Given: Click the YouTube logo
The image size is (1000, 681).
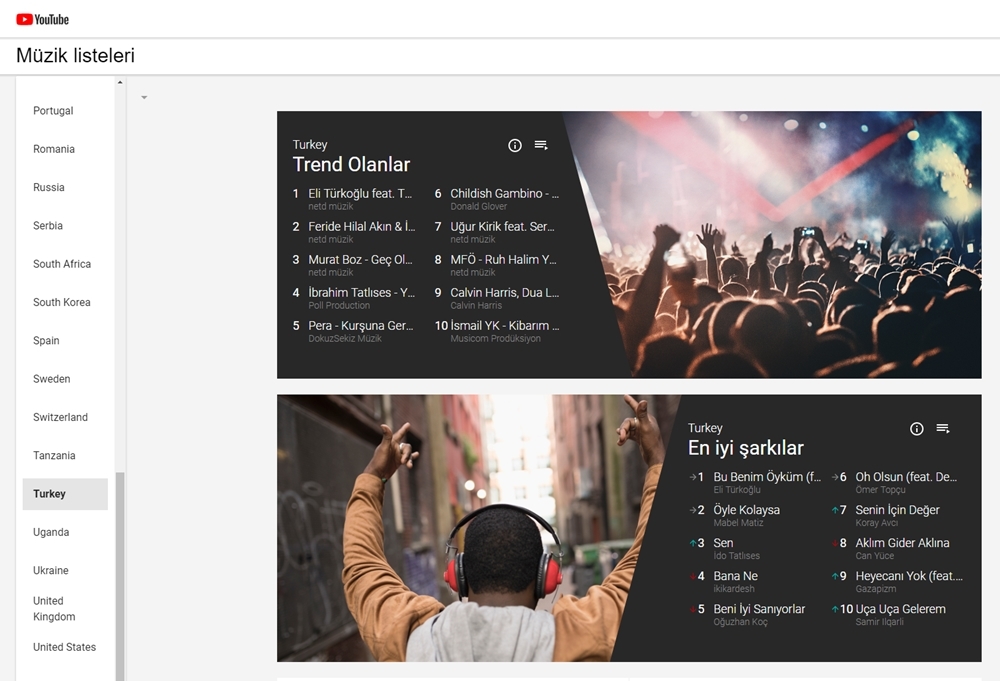Looking at the screenshot, I should click(x=42, y=19).
